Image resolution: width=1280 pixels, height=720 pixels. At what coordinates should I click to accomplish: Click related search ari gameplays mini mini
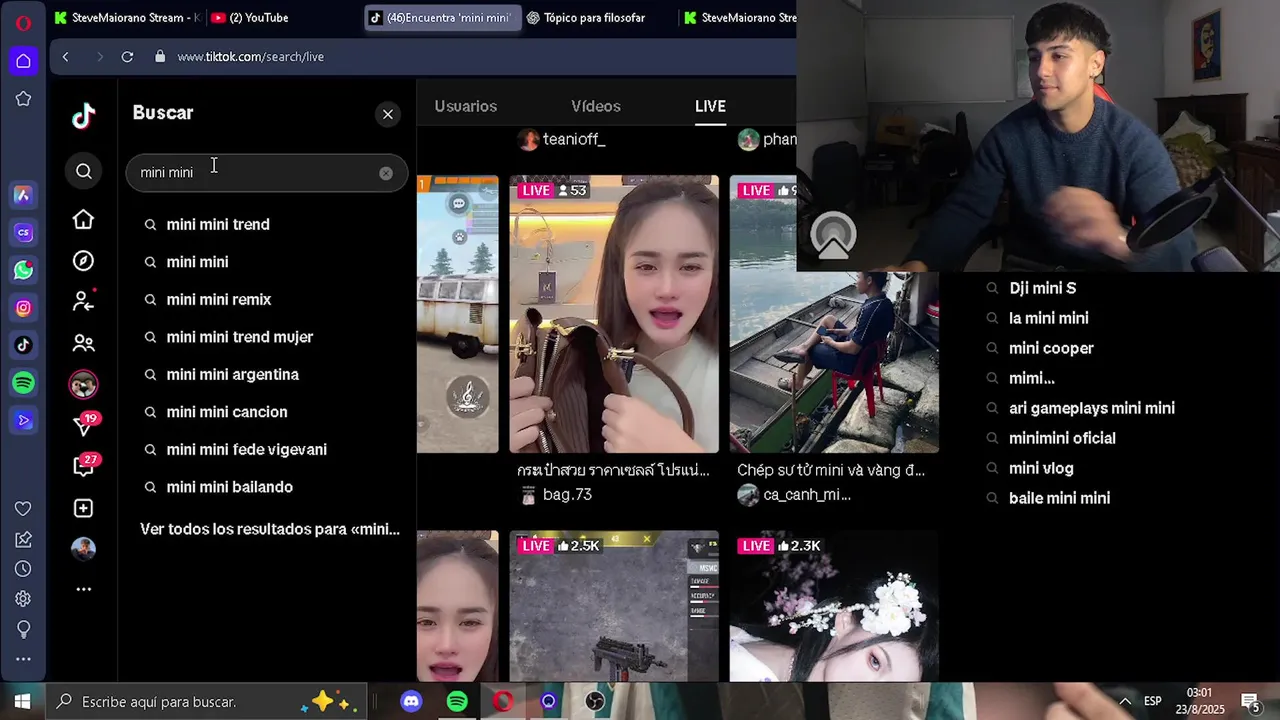point(1092,408)
